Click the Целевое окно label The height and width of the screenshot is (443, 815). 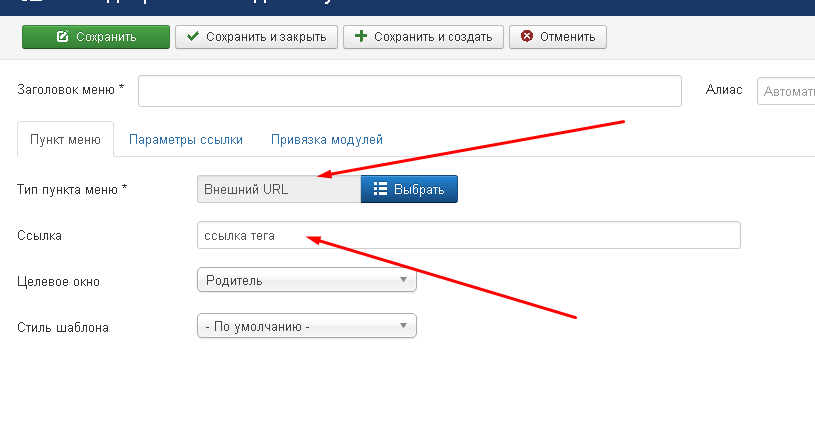pyautogui.click(x=58, y=281)
